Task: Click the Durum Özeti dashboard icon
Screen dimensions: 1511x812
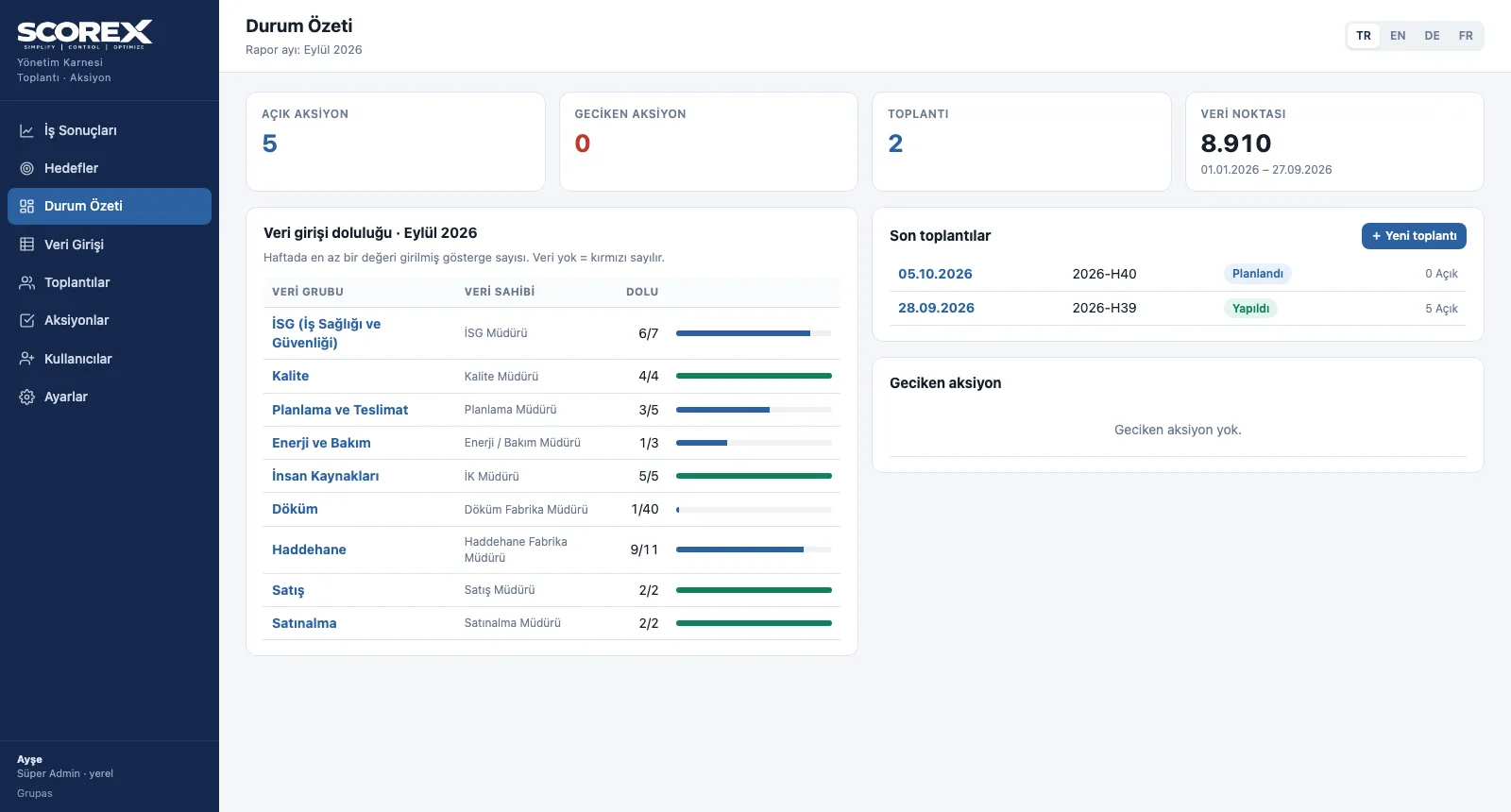Action: coord(27,206)
